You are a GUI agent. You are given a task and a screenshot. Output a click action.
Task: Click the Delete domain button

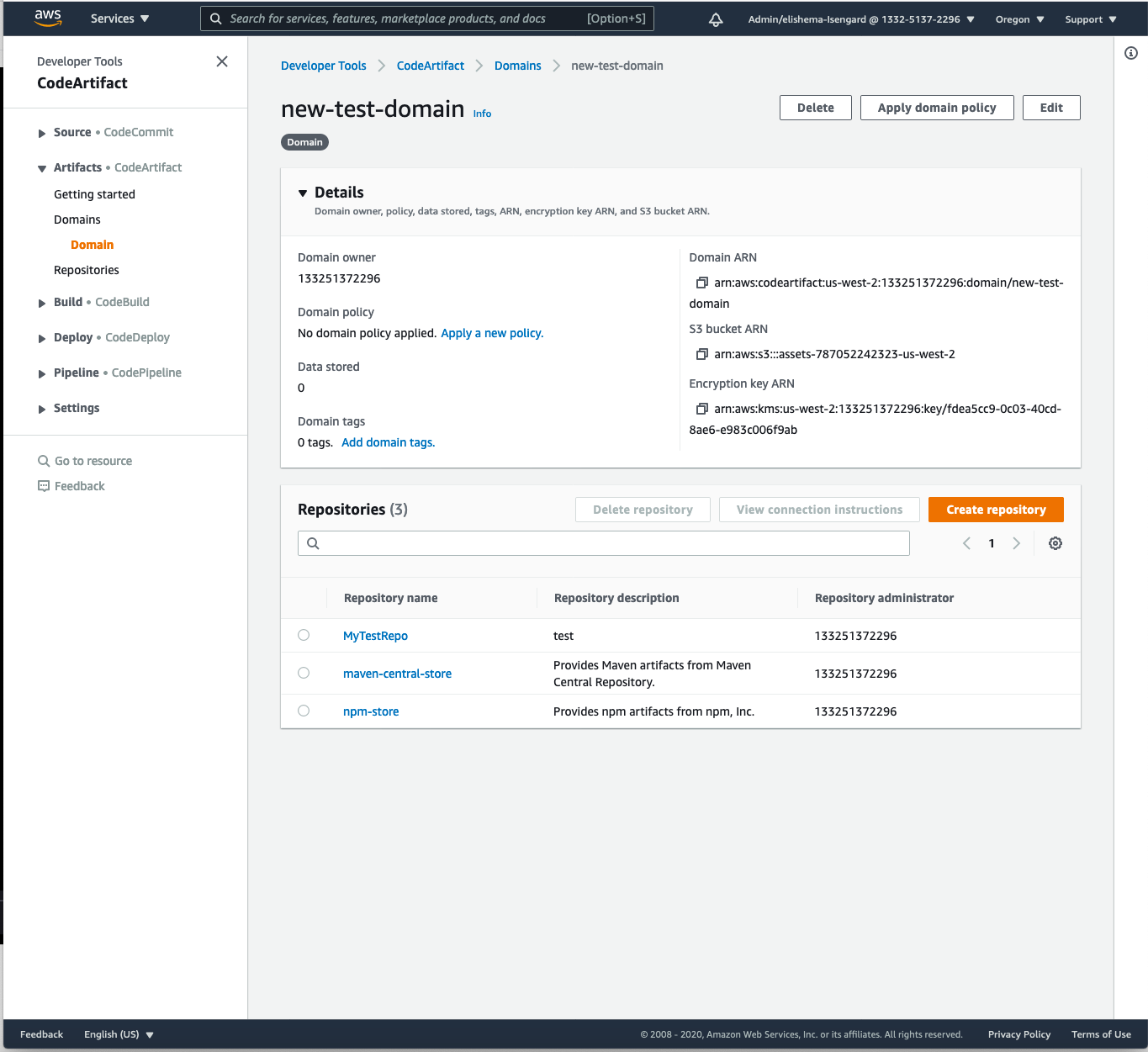coord(816,108)
